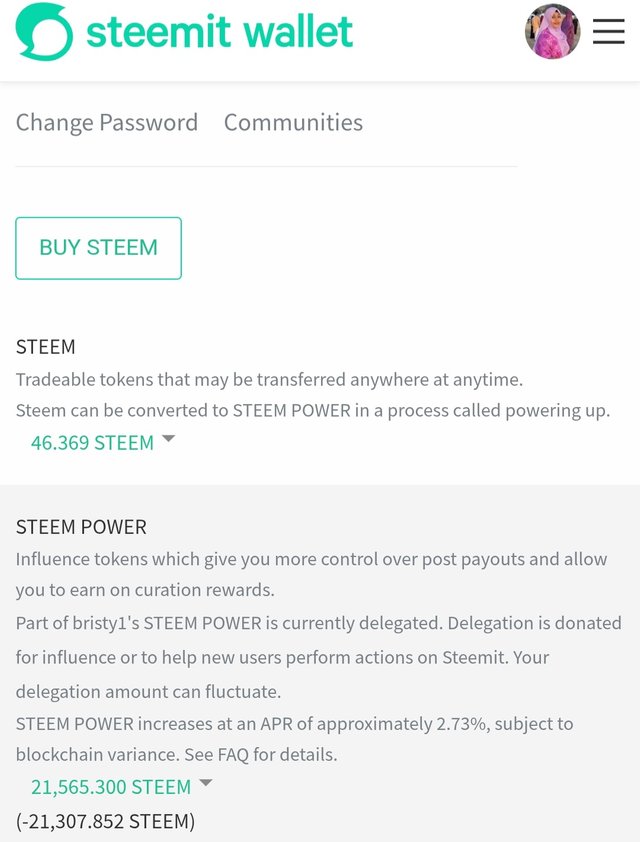
Task: Click the bristy1's STEEM POWER delegation notice
Action: click(318, 657)
